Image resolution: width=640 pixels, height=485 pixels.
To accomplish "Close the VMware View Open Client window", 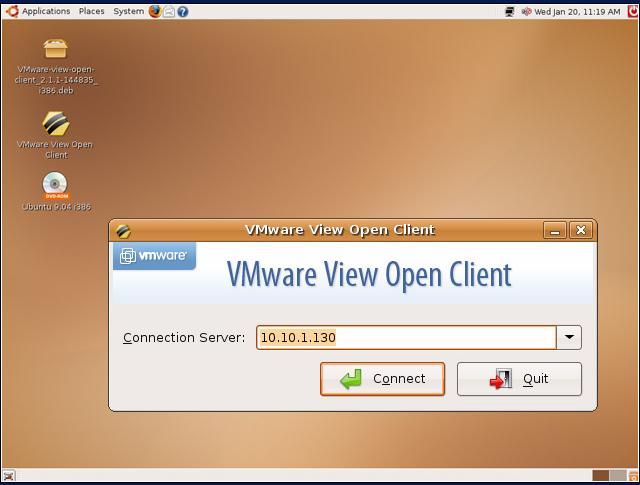I will (x=580, y=230).
